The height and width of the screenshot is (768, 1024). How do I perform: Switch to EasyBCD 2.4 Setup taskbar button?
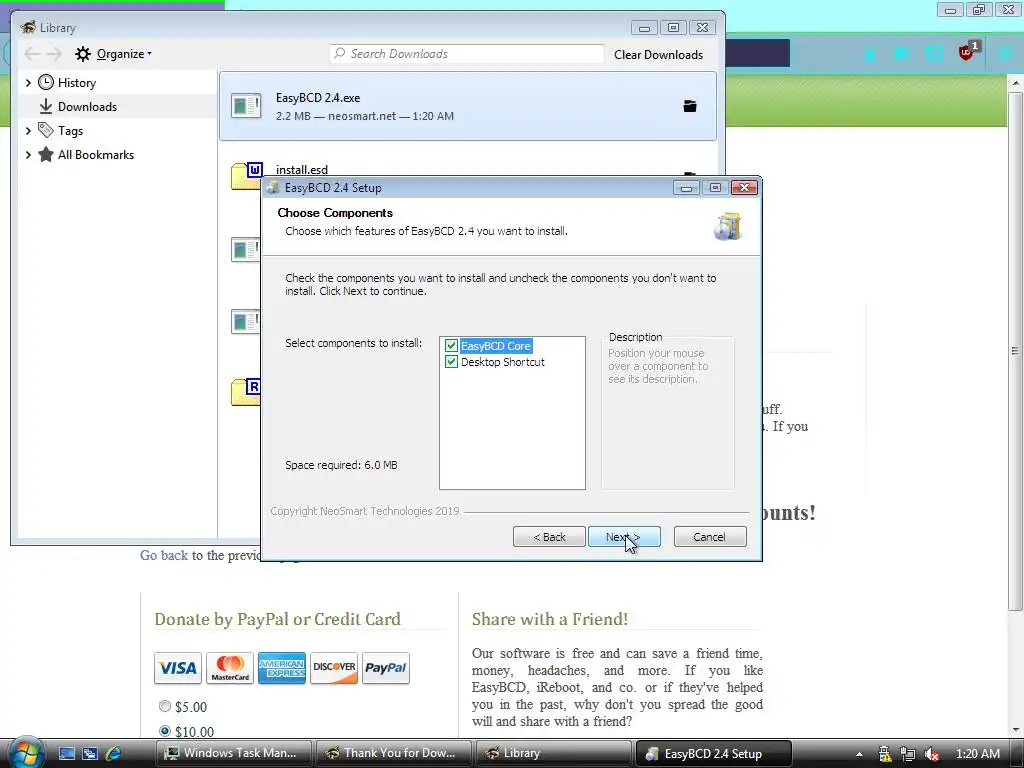pos(713,753)
